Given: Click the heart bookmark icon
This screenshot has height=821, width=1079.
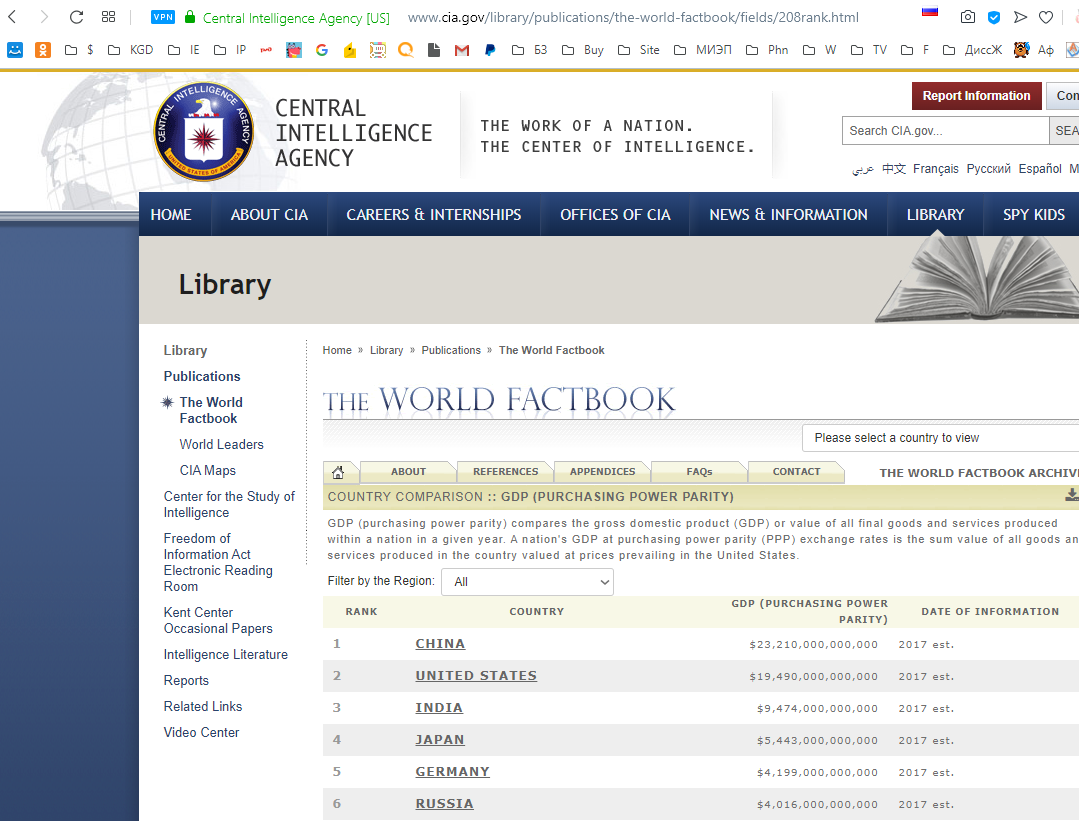Looking at the screenshot, I should point(1046,17).
